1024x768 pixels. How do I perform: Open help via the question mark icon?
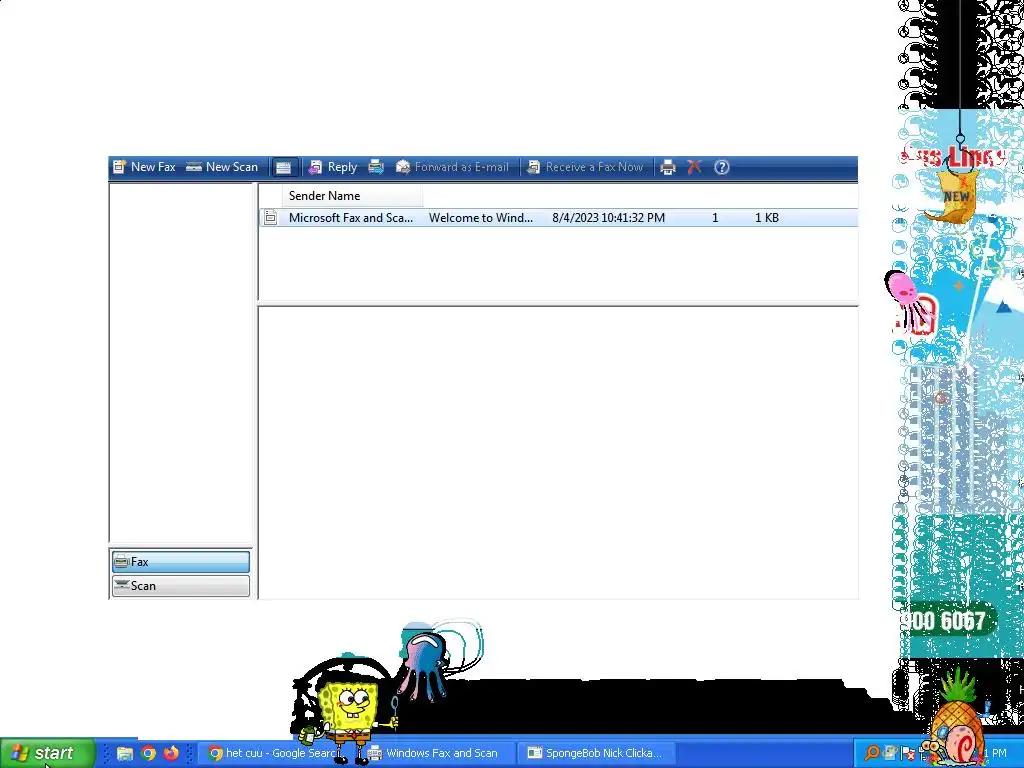(x=721, y=167)
